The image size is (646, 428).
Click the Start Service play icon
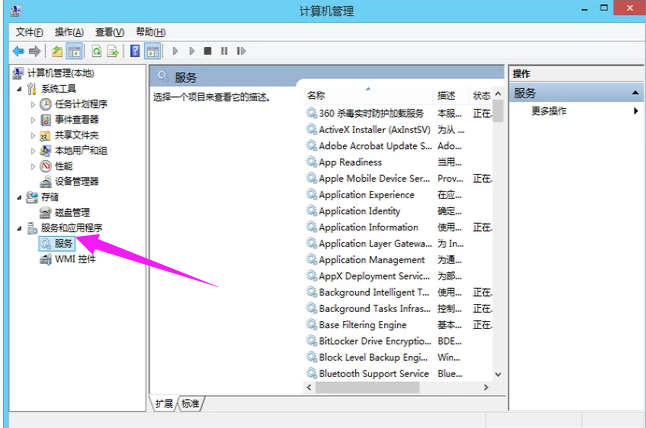pos(176,50)
